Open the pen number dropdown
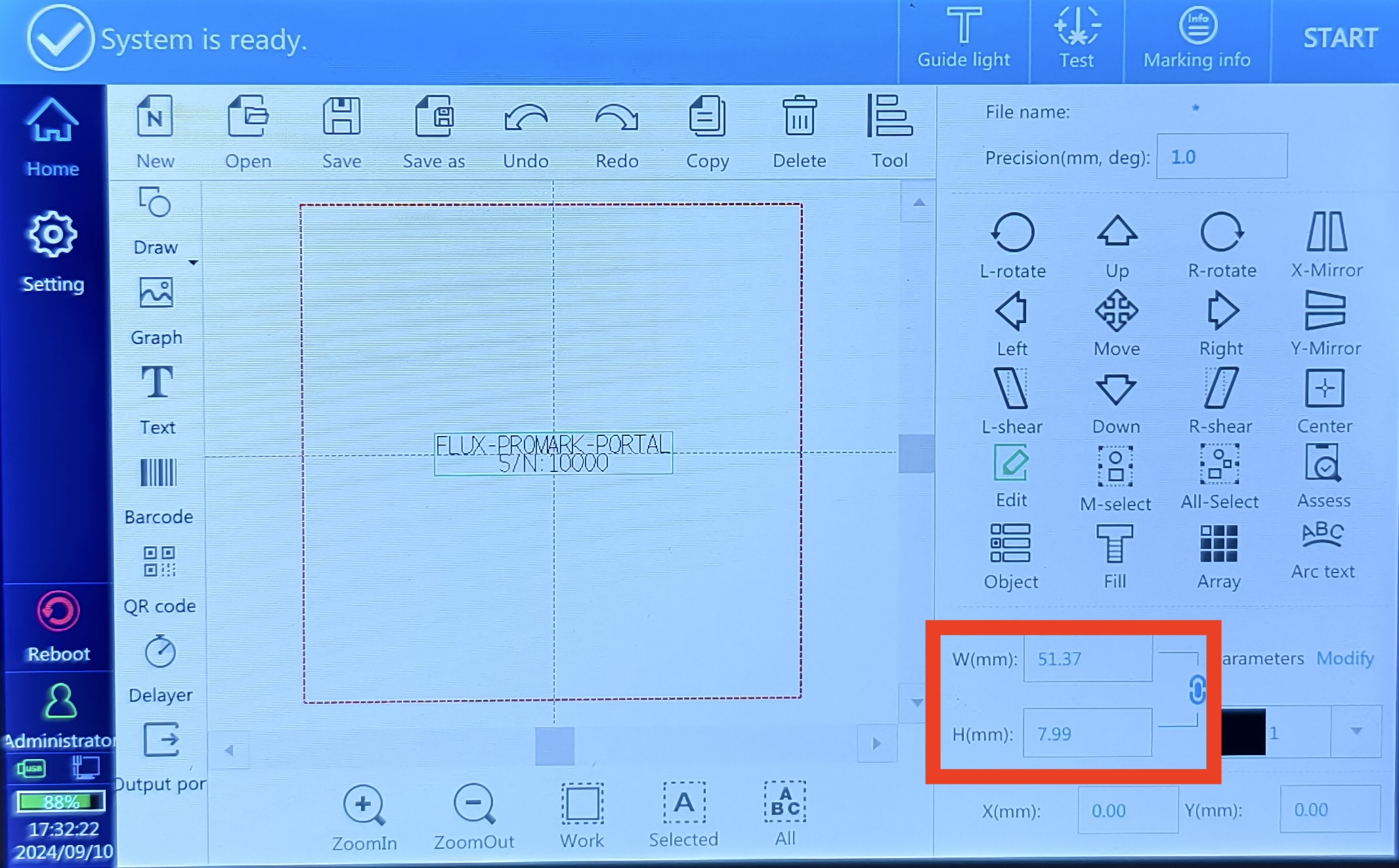This screenshot has width=1399, height=868. [x=1356, y=731]
